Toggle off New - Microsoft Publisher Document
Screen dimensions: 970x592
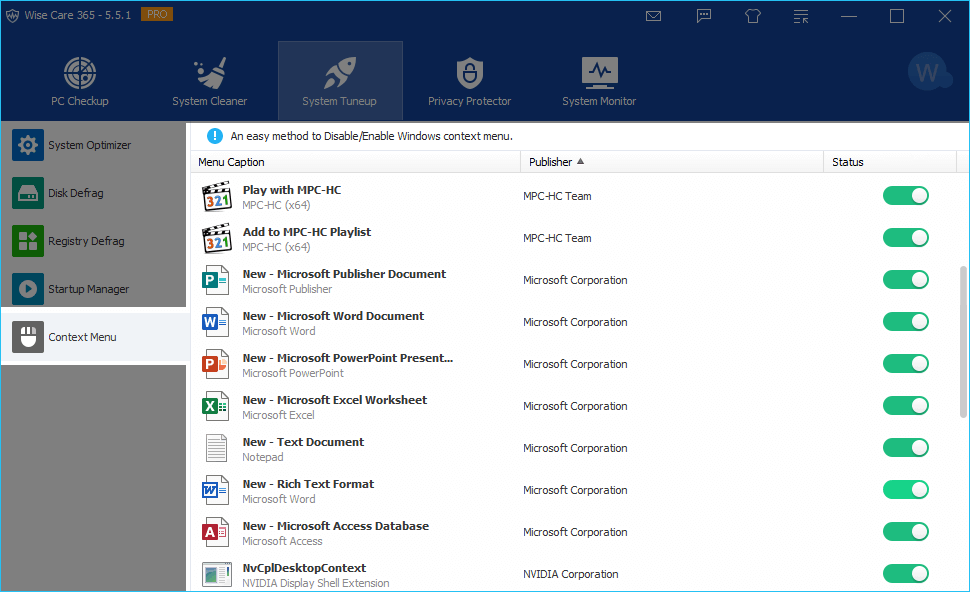906,280
